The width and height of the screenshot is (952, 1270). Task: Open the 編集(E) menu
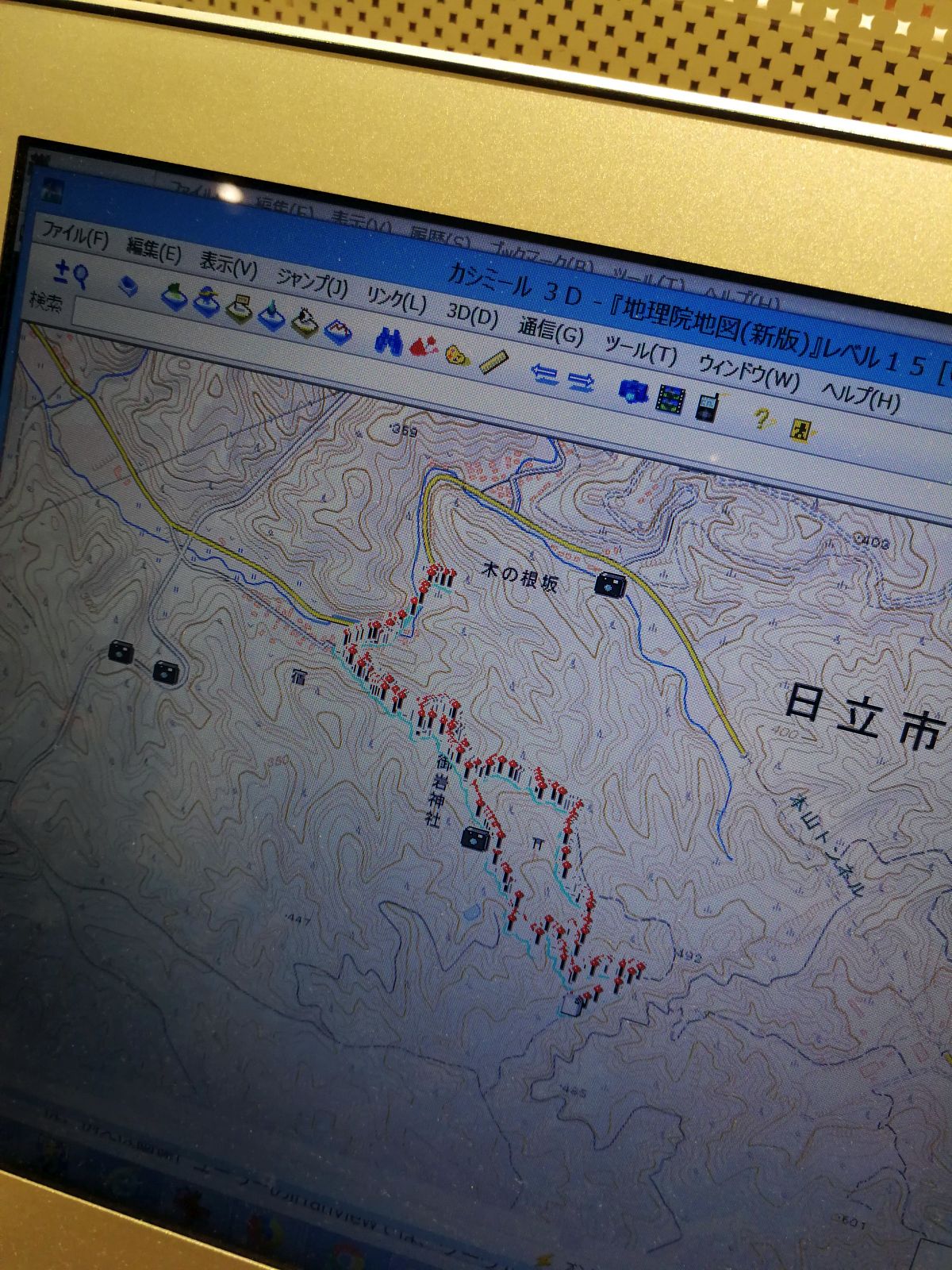click(x=154, y=251)
